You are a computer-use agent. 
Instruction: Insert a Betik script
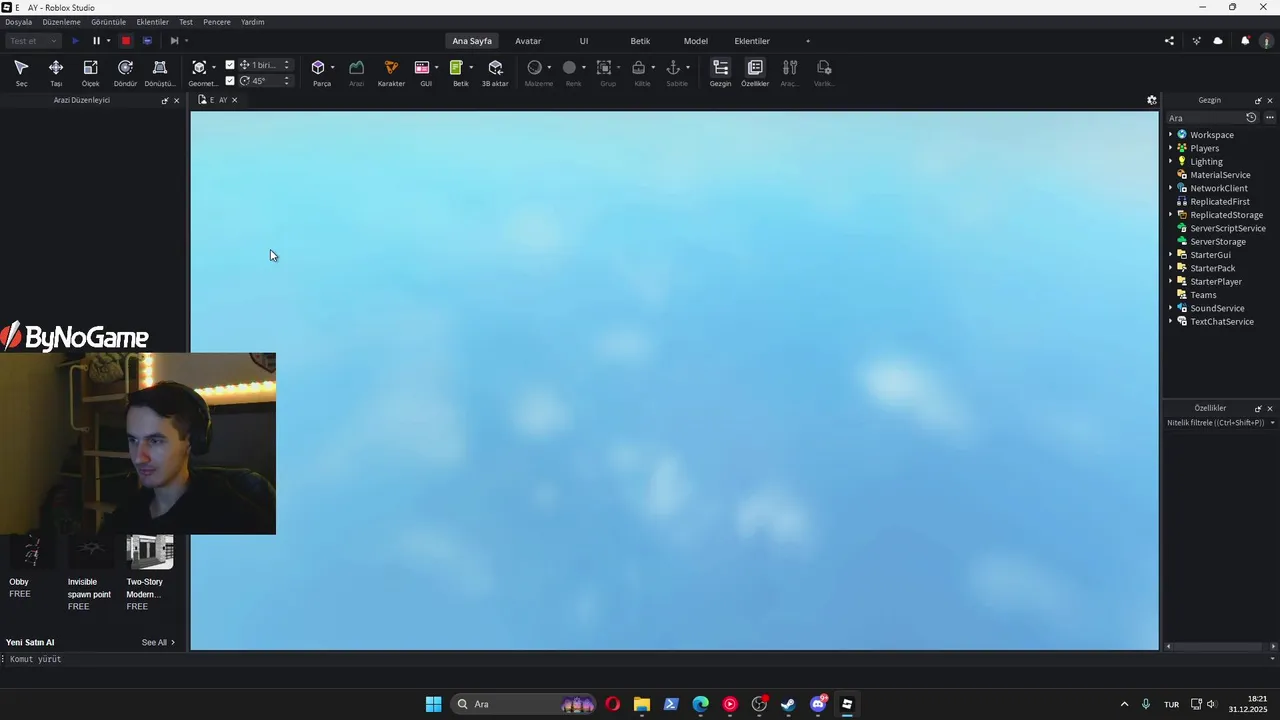(x=457, y=72)
